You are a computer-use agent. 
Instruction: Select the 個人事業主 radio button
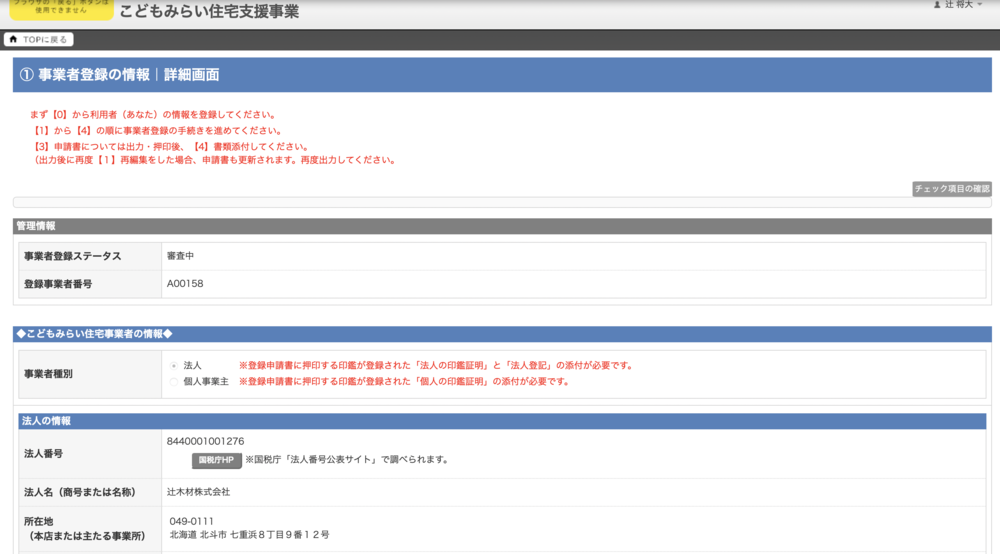(173, 382)
